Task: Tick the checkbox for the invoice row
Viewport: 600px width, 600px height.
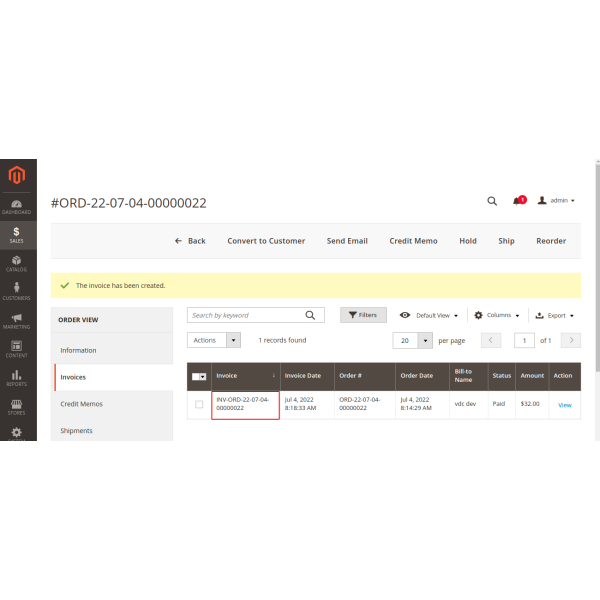Action: tap(199, 405)
